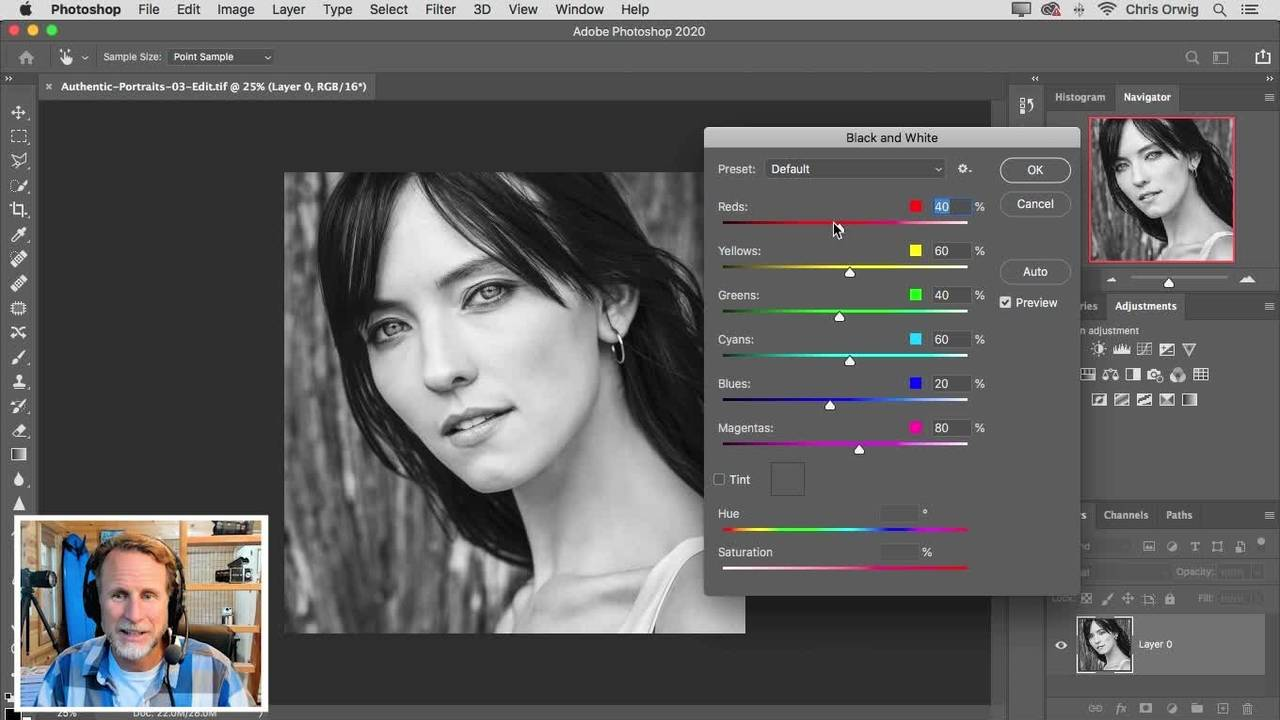The image size is (1280, 720).
Task: Click the search magnifier icon
Action: 1192,58
